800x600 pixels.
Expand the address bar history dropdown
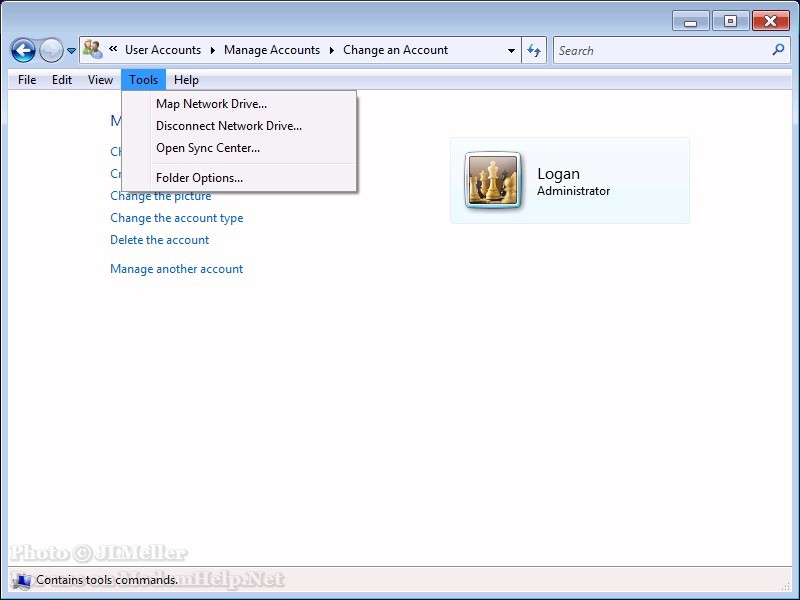click(511, 50)
